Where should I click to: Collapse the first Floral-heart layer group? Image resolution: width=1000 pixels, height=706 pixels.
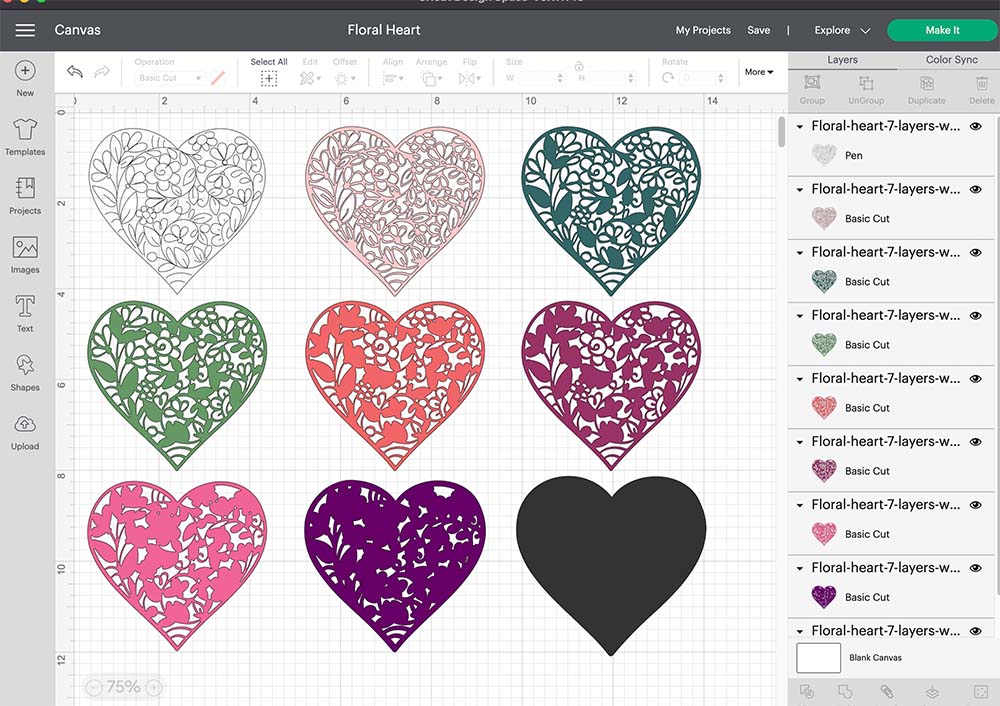800,127
